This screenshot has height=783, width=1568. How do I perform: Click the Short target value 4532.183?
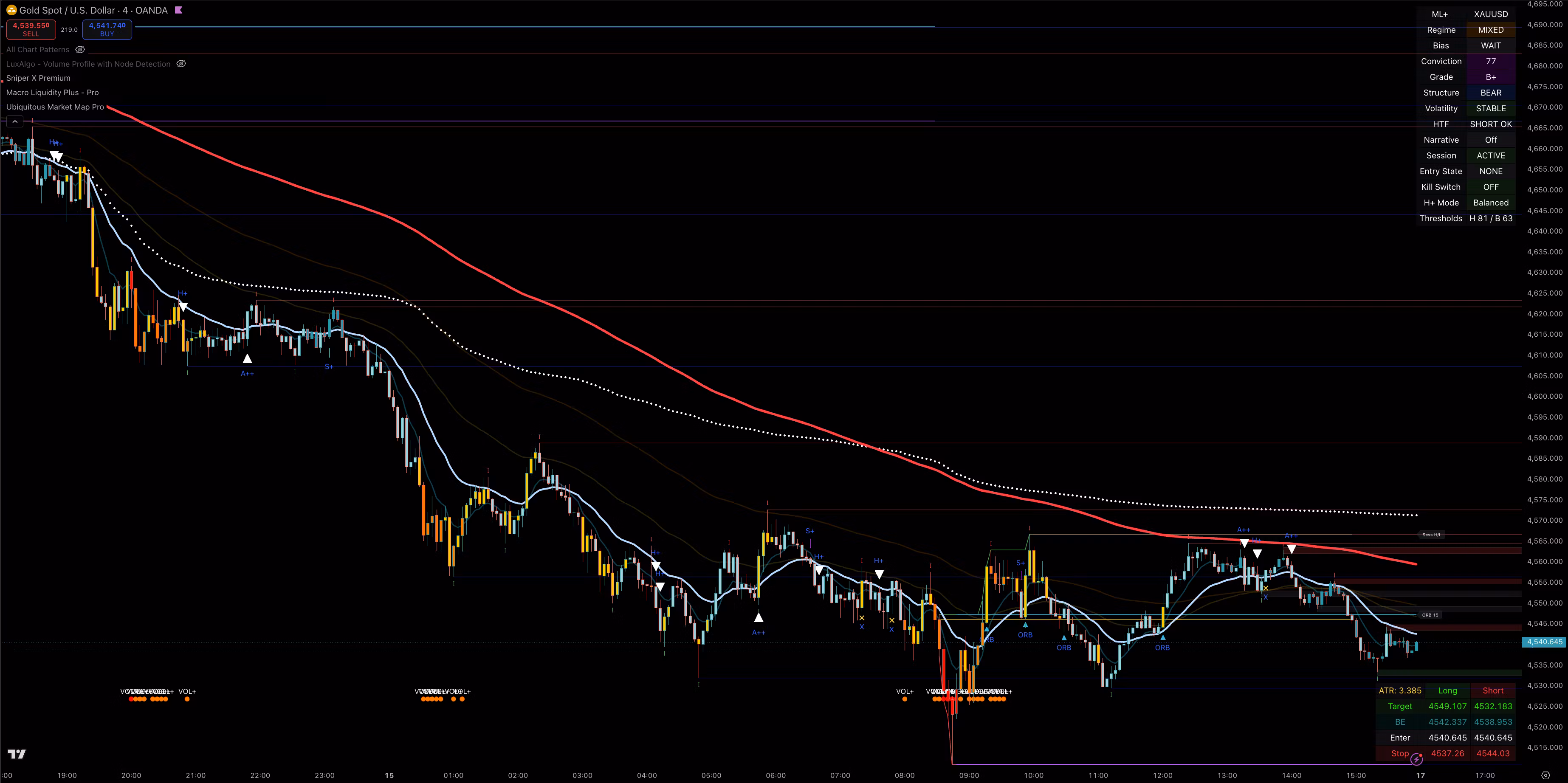pos(1493,706)
